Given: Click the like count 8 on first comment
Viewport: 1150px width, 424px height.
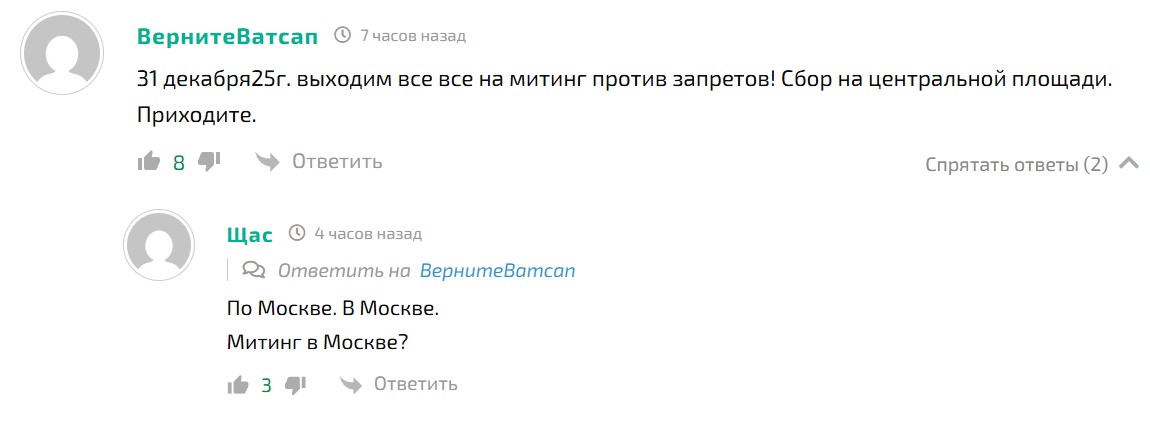Looking at the screenshot, I should coord(179,163).
